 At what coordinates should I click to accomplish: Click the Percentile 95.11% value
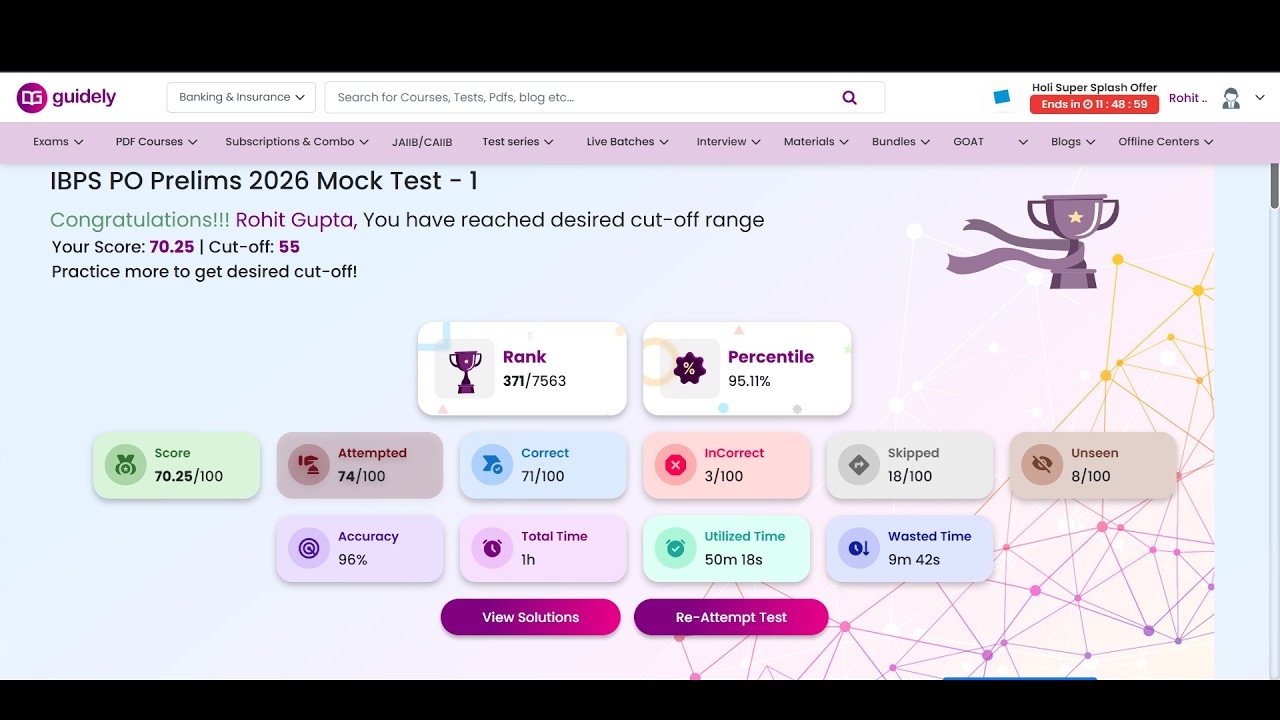[x=749, y=381]
